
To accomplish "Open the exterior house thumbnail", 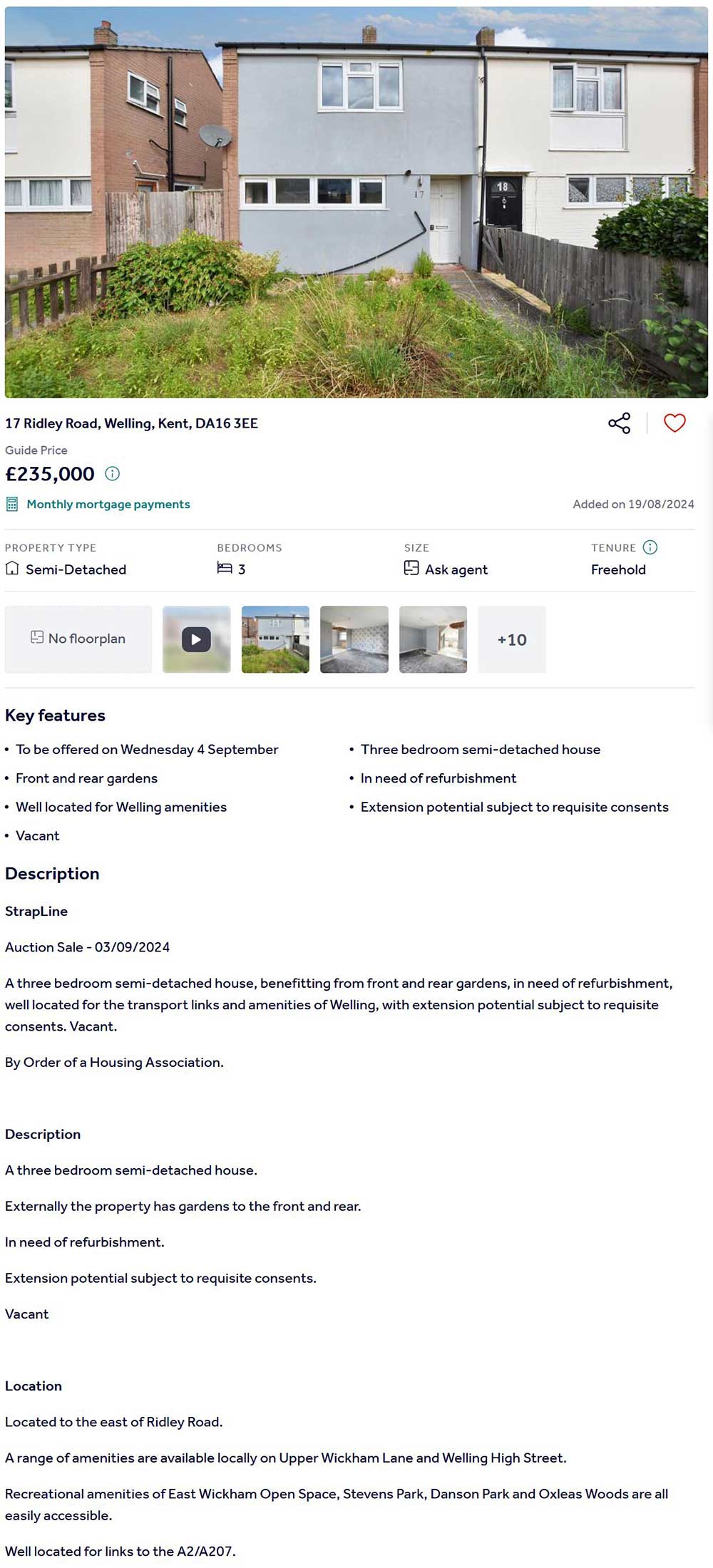I will 275,639.
